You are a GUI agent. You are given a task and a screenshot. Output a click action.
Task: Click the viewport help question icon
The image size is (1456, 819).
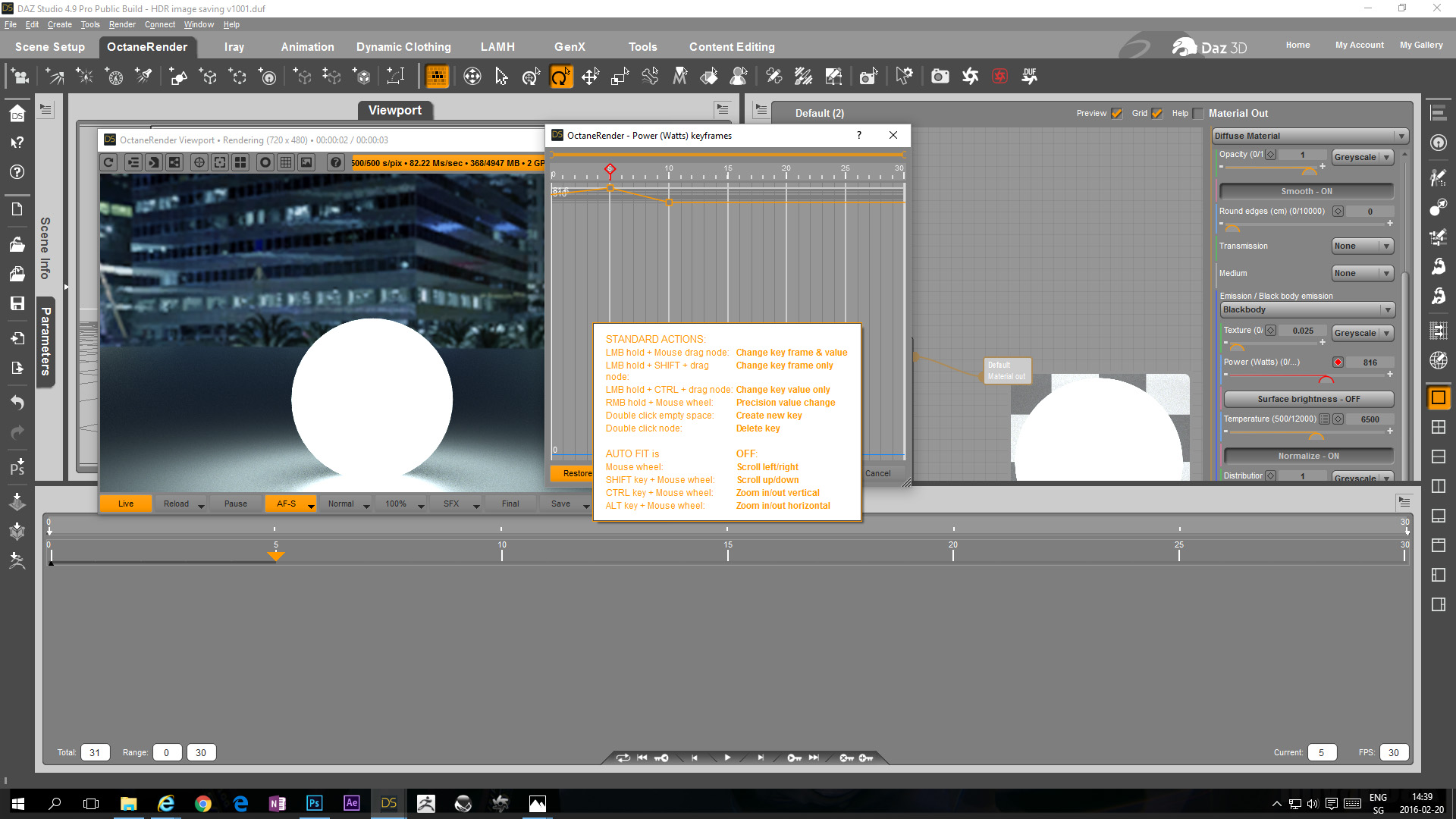click(x=335, y=162)
